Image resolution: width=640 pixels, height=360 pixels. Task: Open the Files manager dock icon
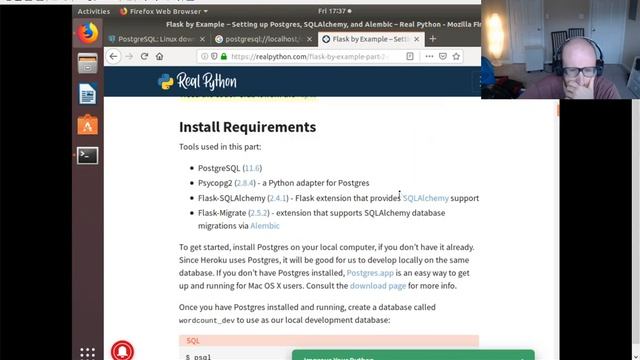point(88,63)
